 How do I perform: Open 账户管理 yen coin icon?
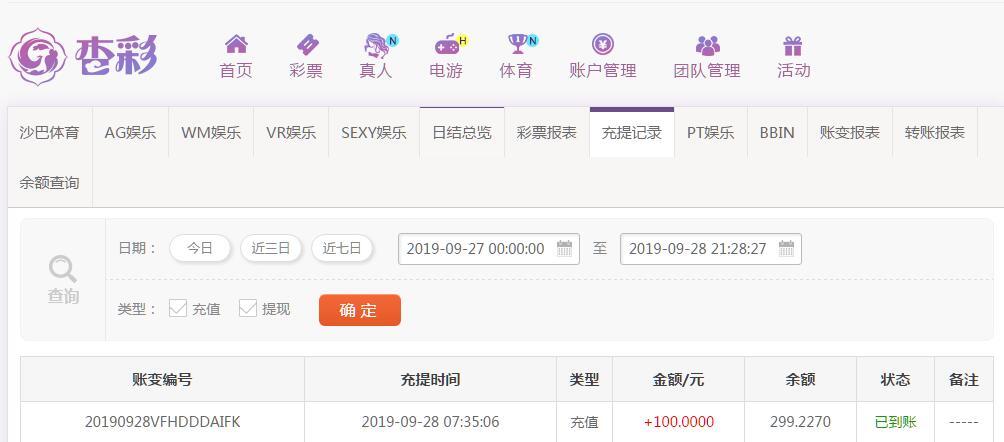pos(603,44)
